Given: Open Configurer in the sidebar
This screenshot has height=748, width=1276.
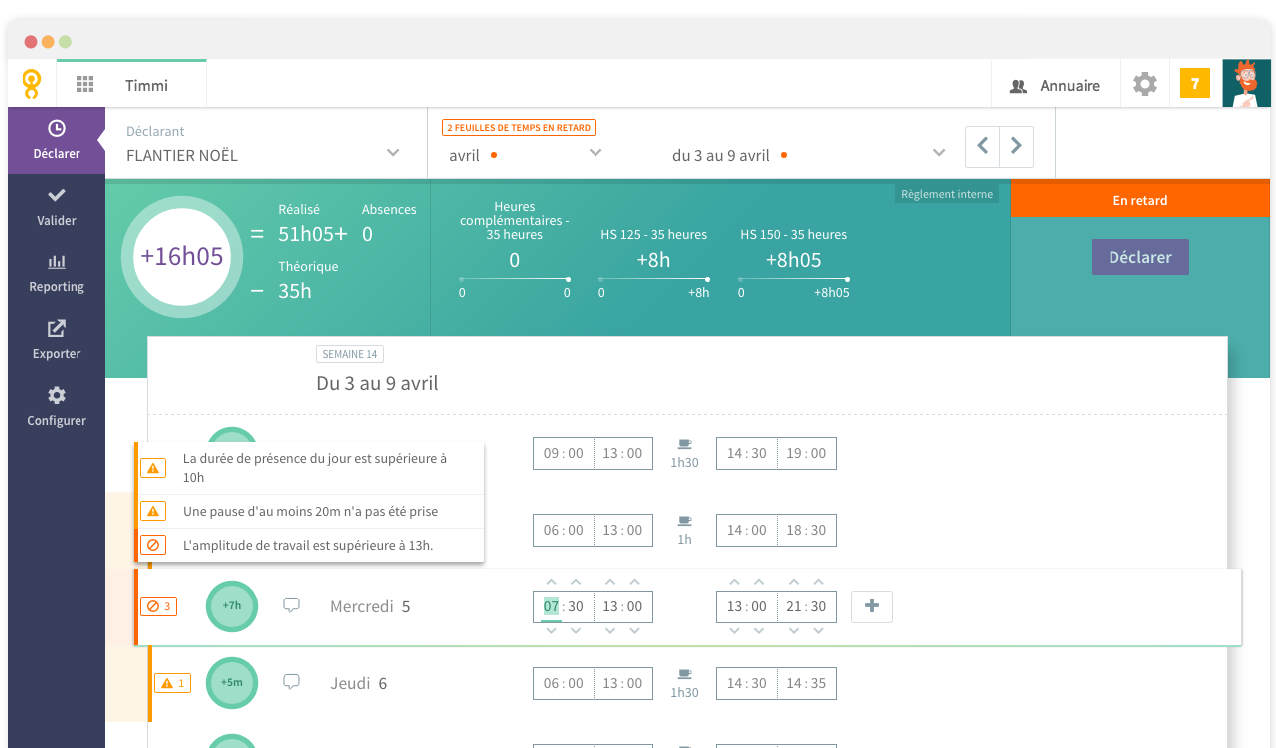Looking at the screenshot, I should [x=56, y=407].
